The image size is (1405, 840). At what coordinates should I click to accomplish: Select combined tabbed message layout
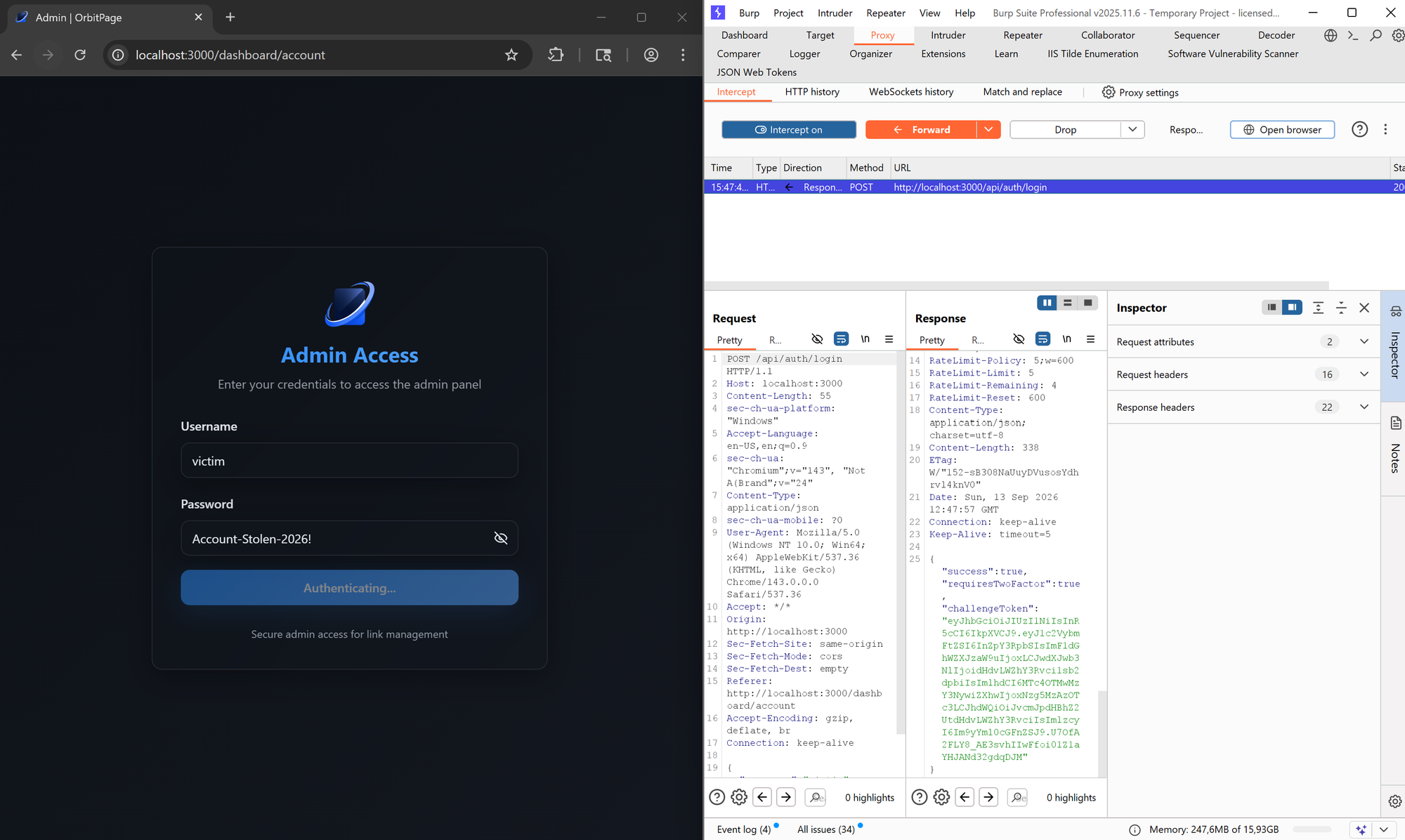pyautogui.click(x=1087, y=303)
